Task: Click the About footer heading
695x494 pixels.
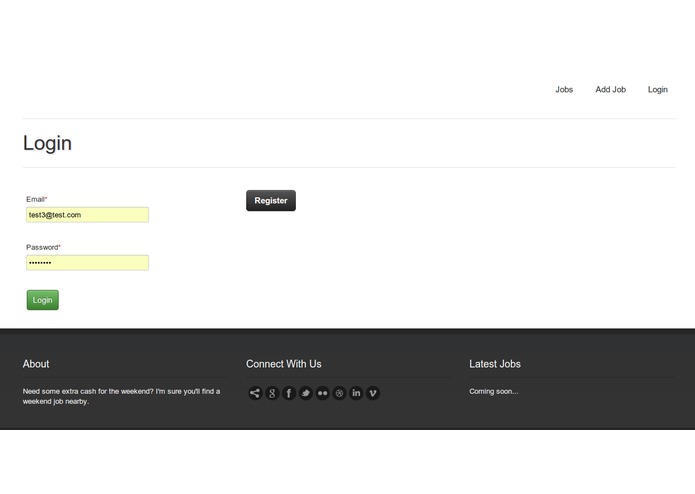Action: [36, 364]
